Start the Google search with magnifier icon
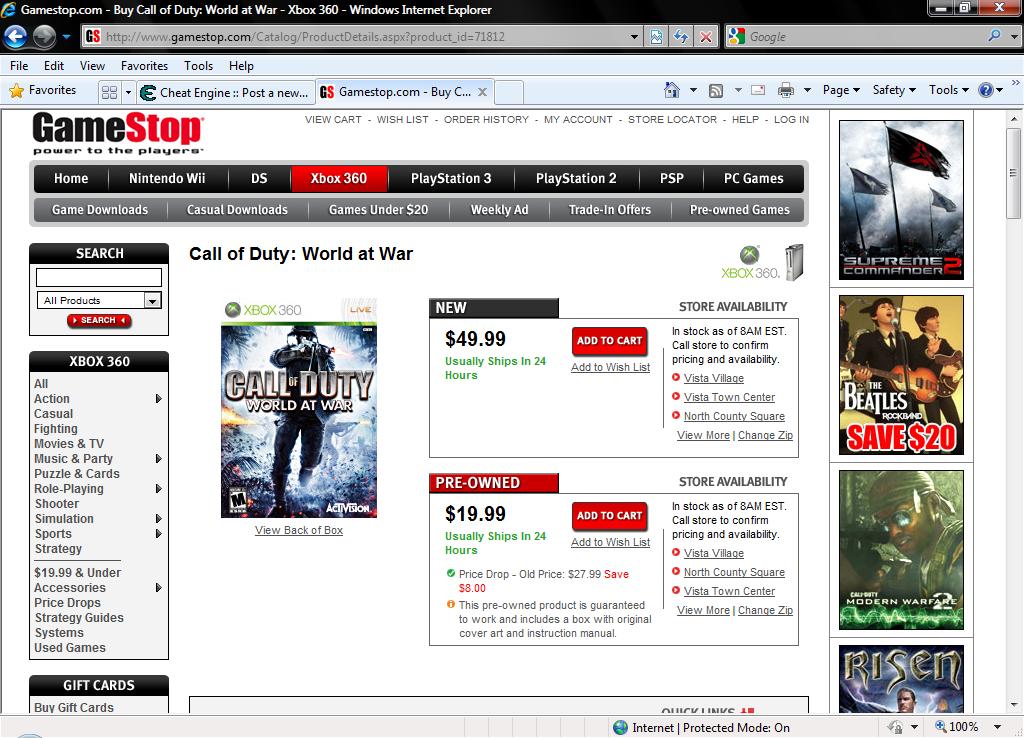 994,36
